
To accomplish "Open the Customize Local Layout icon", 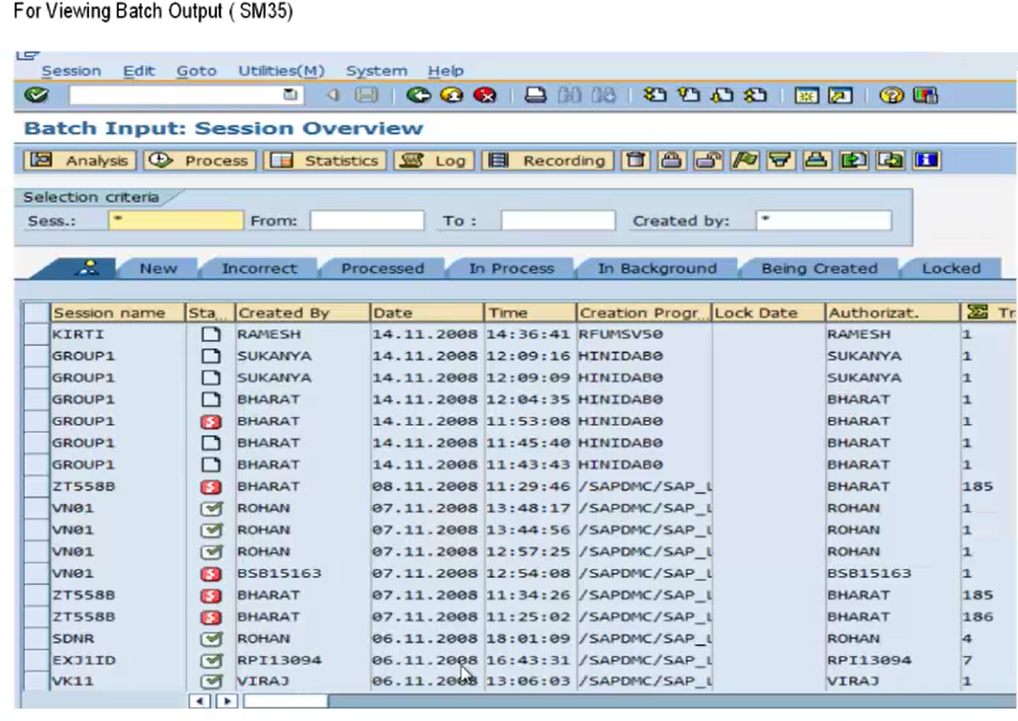I will click(x=925, y=95).
